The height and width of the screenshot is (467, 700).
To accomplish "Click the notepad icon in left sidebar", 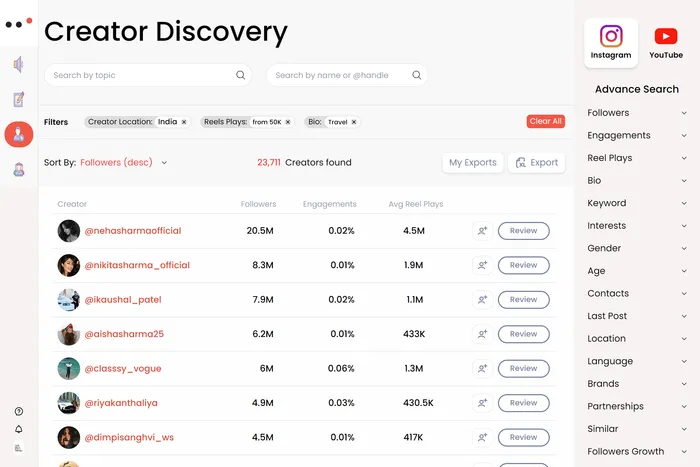I will tap(18, 99).
